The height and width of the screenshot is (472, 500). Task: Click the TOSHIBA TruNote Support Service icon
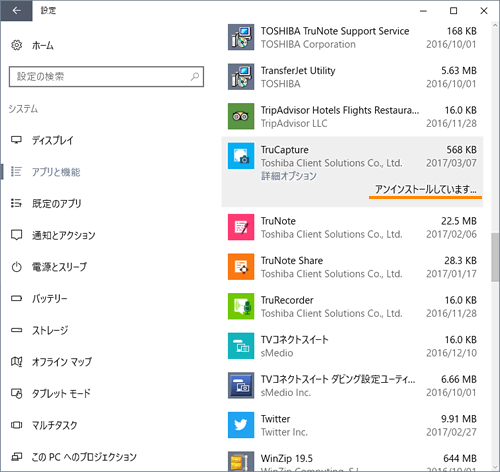coord(241,37)
